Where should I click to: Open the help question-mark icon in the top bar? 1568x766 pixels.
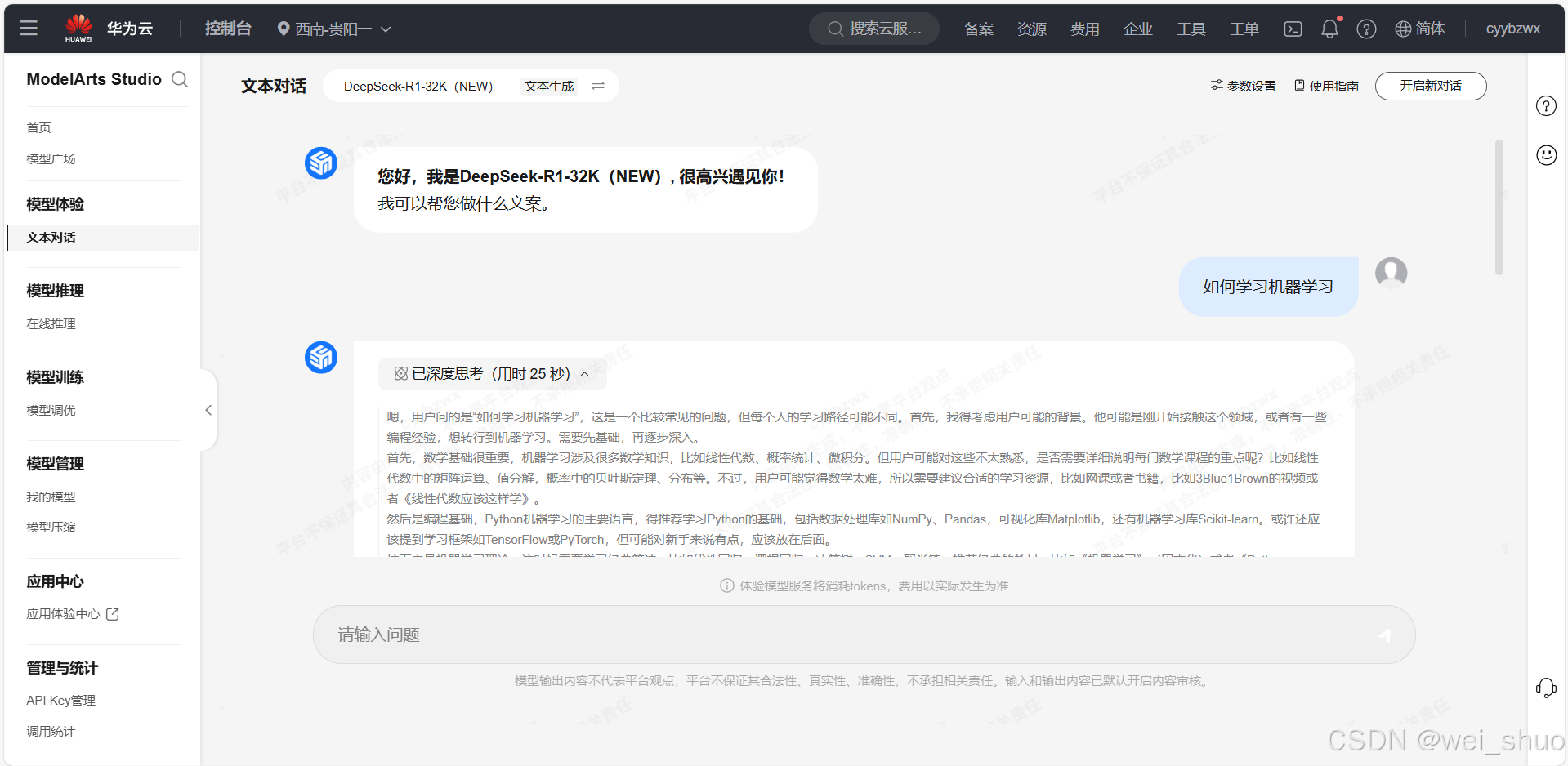pyautogui.click(x=1366, y=29)
